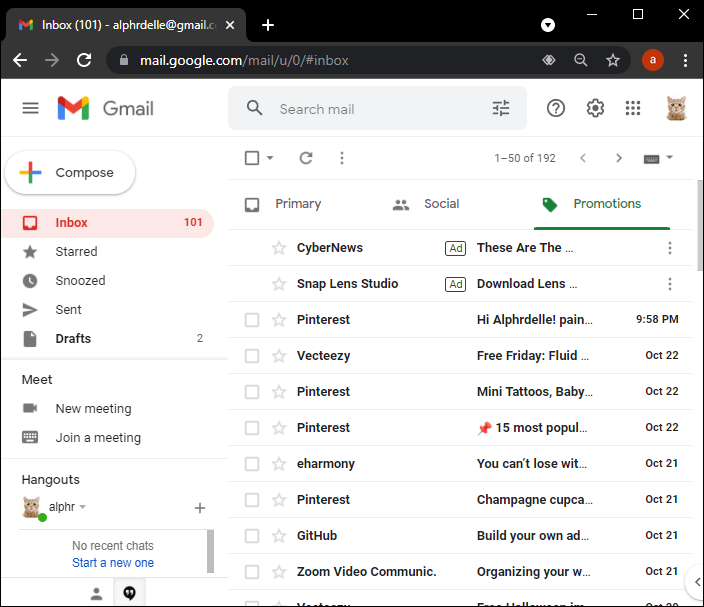Star the CyberNews email
This screenshot has width=704, height=607.
pos(279,248)
